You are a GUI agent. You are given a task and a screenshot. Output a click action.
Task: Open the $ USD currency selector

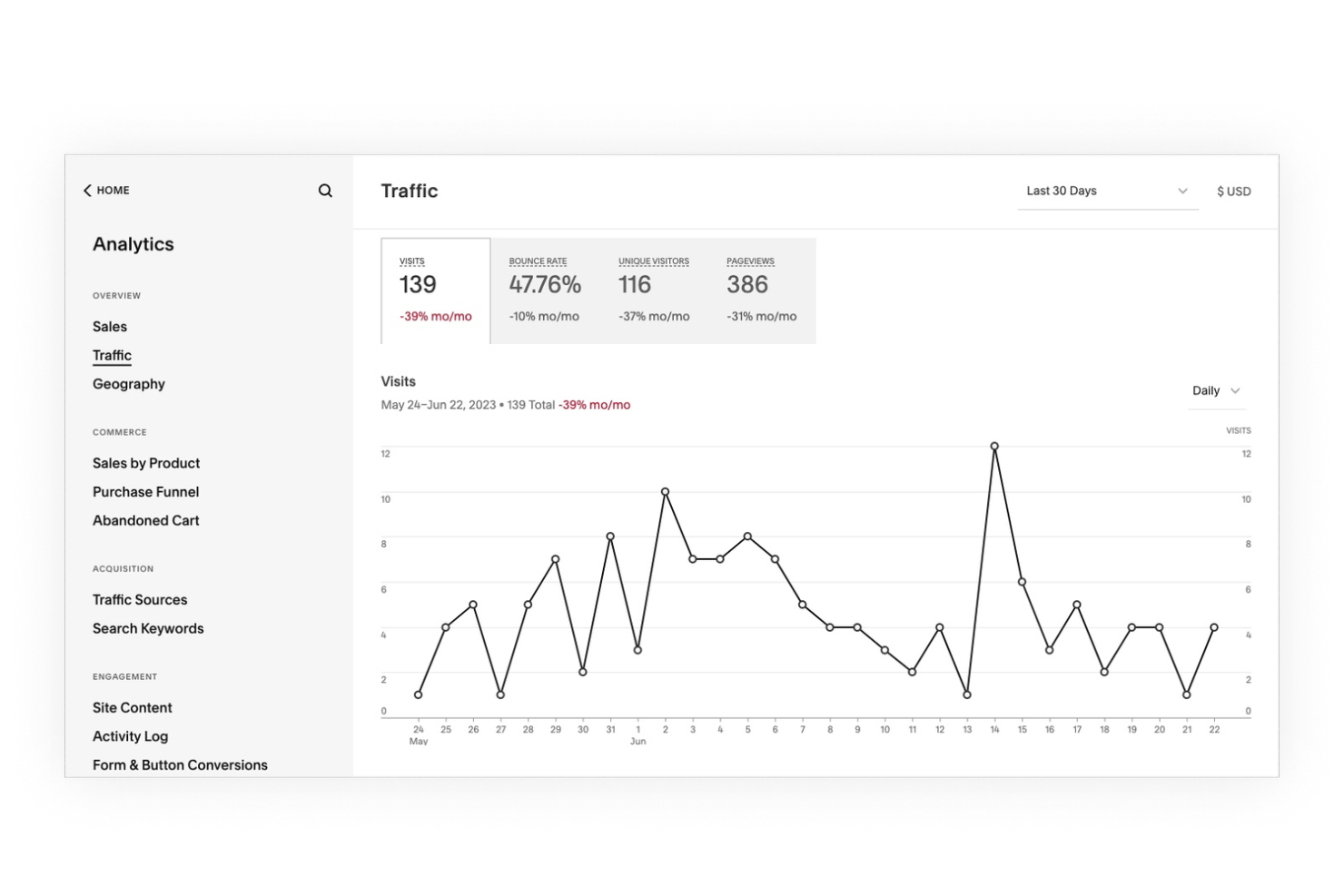click(x=1233, y=191)
